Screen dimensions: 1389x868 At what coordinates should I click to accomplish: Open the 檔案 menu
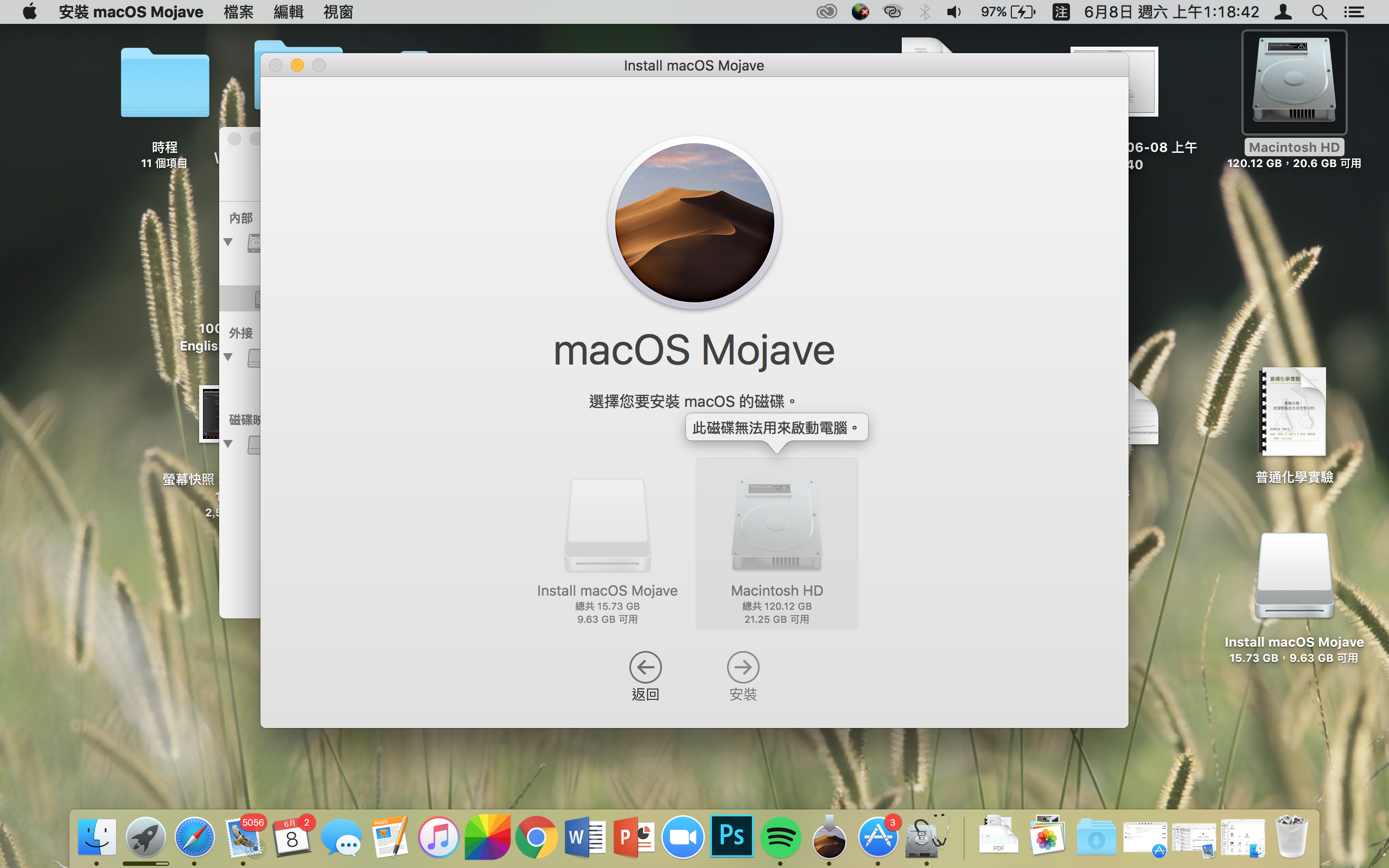pyautogui.click(x=238, y=12)
